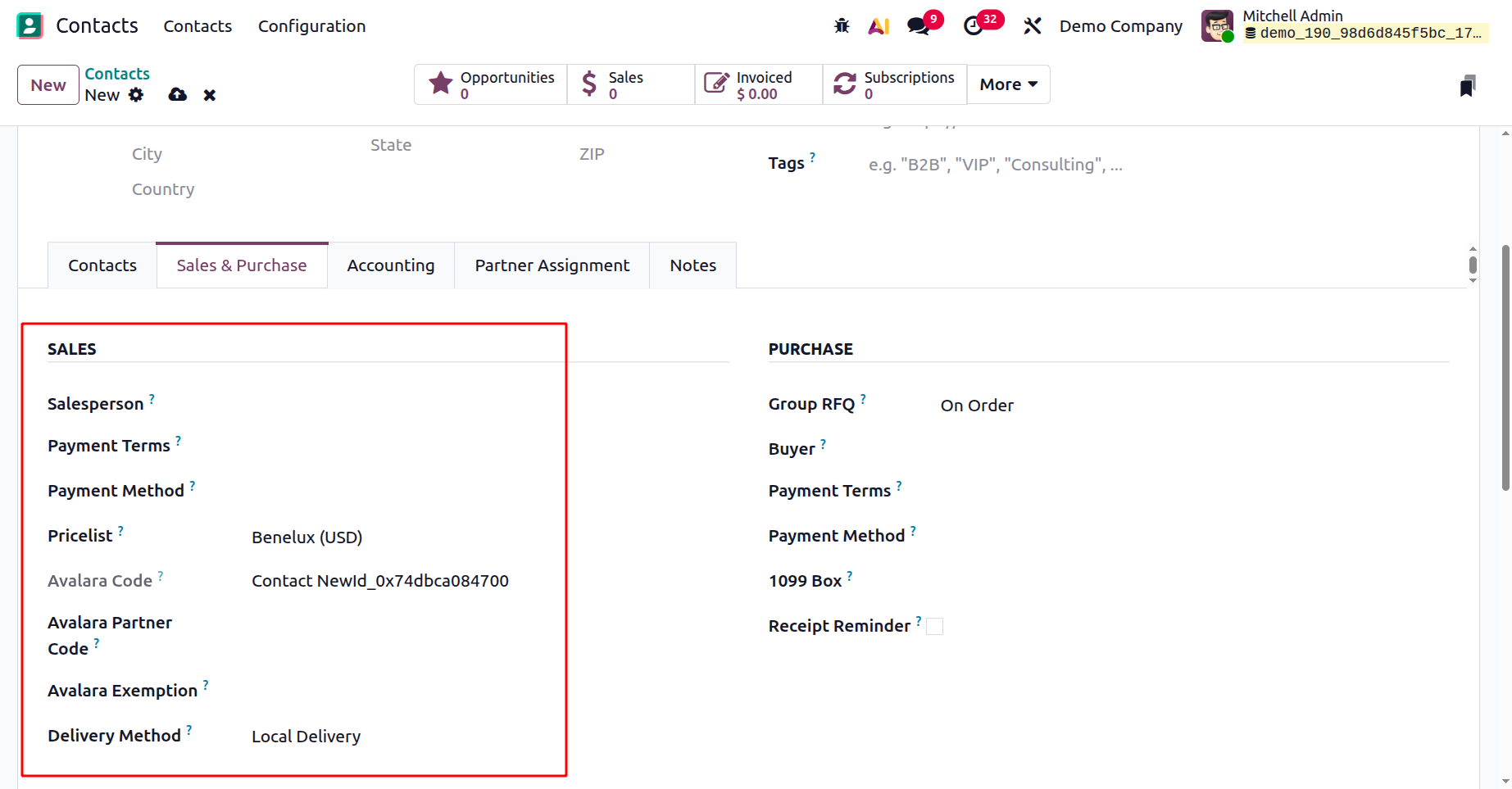
Task: Expand the More stat buttons dropdown
Action: [x=1008, y=84]
